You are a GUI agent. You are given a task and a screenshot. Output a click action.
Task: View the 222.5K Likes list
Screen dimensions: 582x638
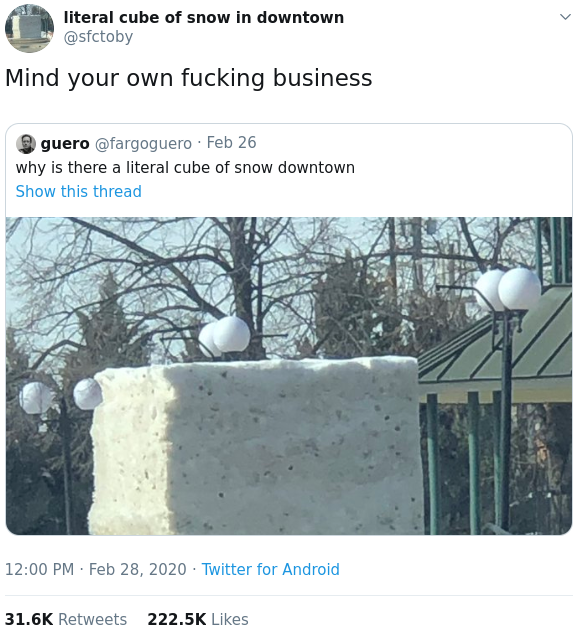pyautogui.click(x=198, y=619)
